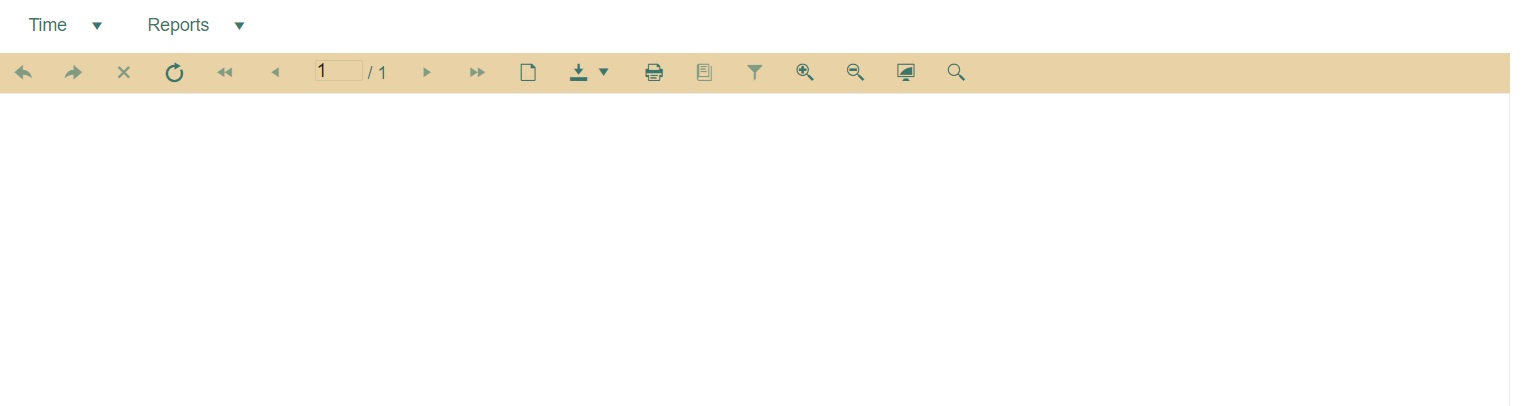
Task: Click the export download icon
Action: [578, 73]
